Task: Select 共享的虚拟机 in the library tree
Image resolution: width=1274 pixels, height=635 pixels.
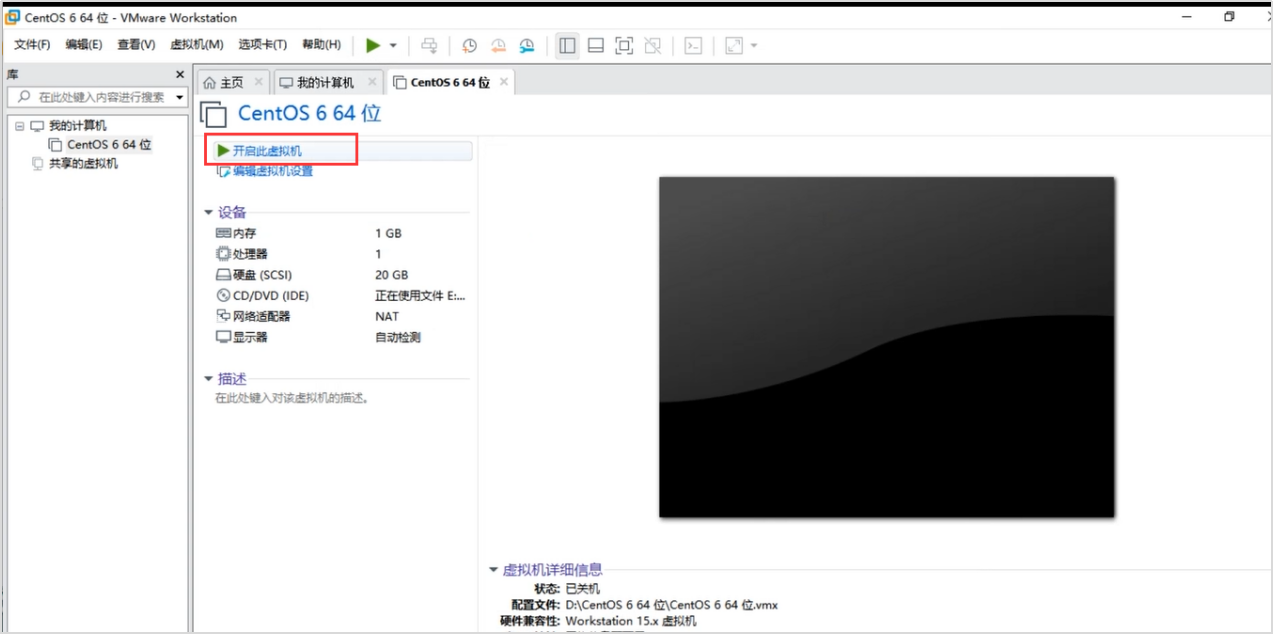Action: pyautogui.click(x=83, y=163)
